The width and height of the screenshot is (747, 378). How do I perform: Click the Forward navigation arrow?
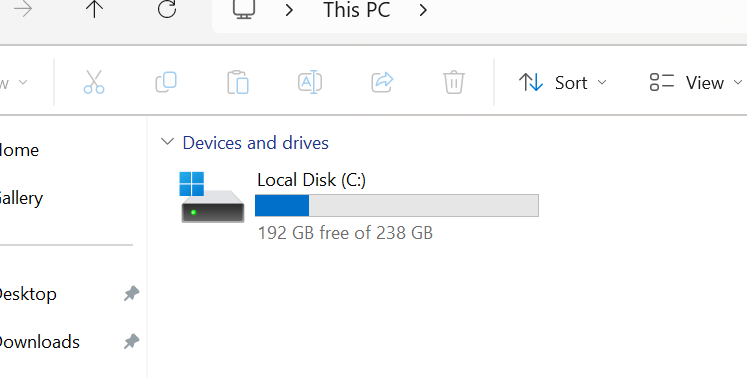pos(23,9)
